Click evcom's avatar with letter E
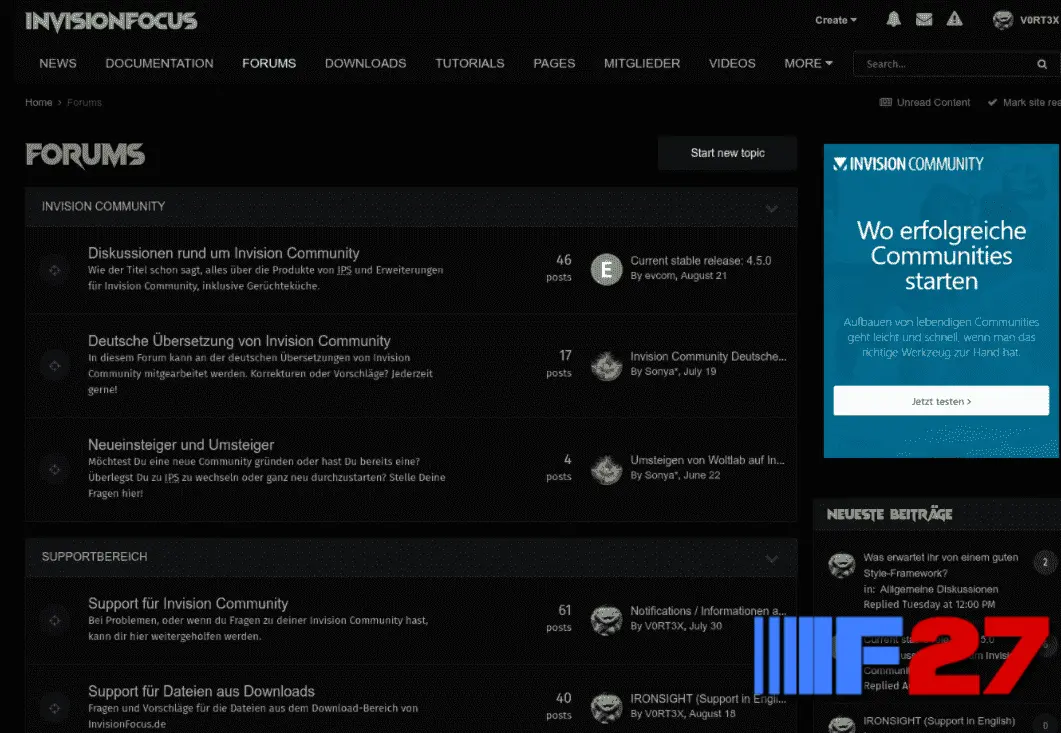The image size is (1061, 733). click(606, 269)
